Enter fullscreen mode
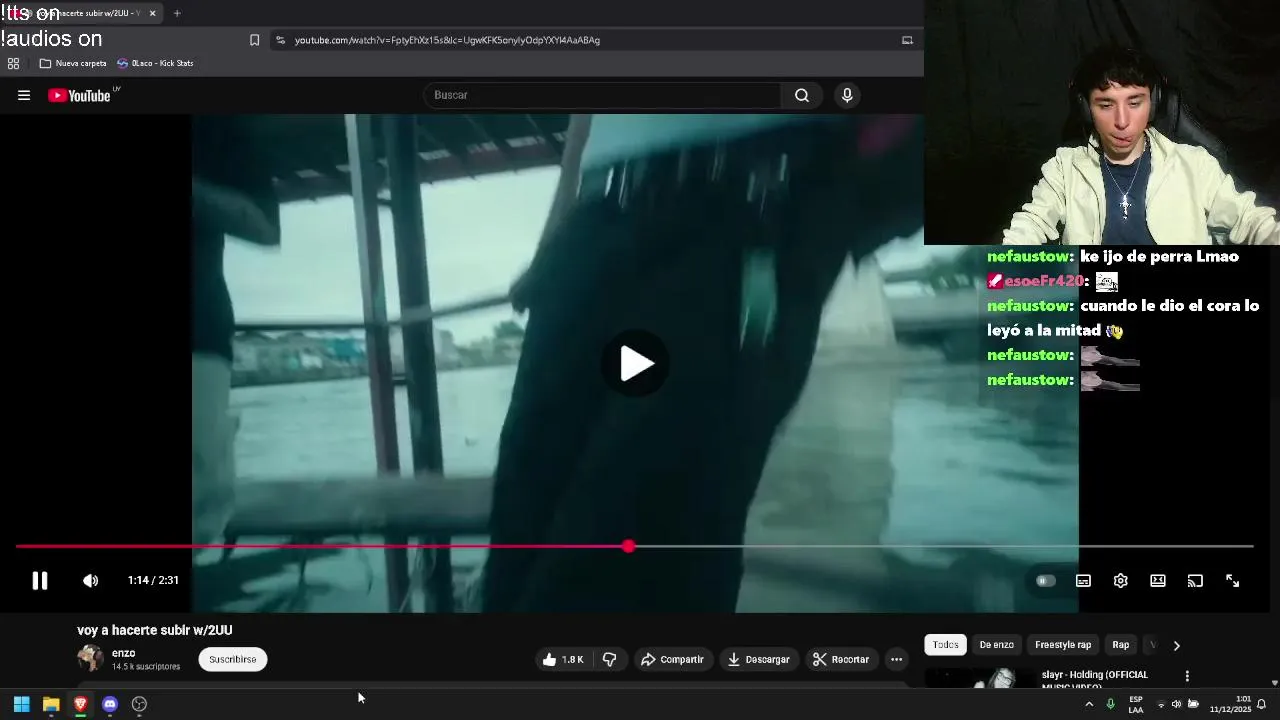This screenshot has width=1280, height=720. pos(1233,580)
